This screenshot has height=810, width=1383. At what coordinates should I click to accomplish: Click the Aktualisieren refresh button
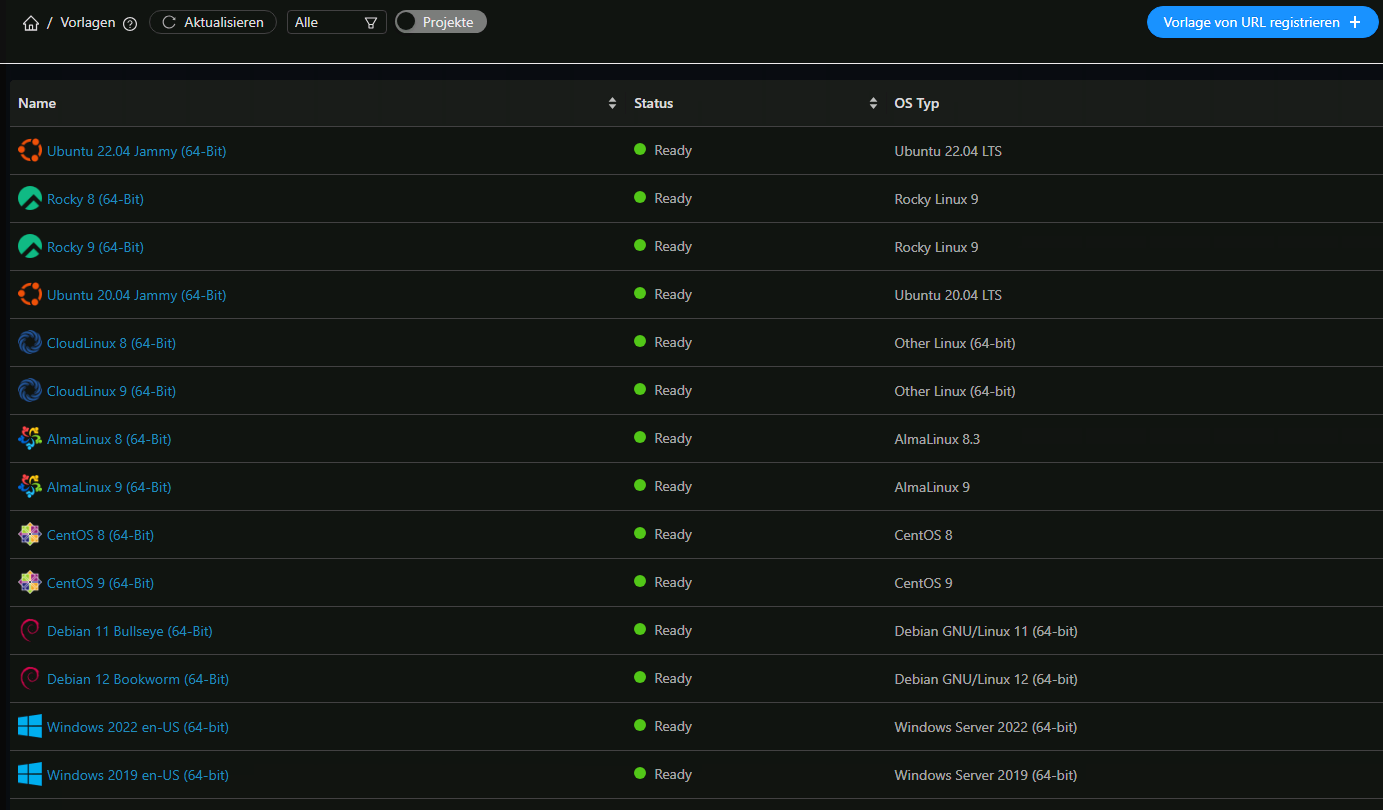[213, 22]
